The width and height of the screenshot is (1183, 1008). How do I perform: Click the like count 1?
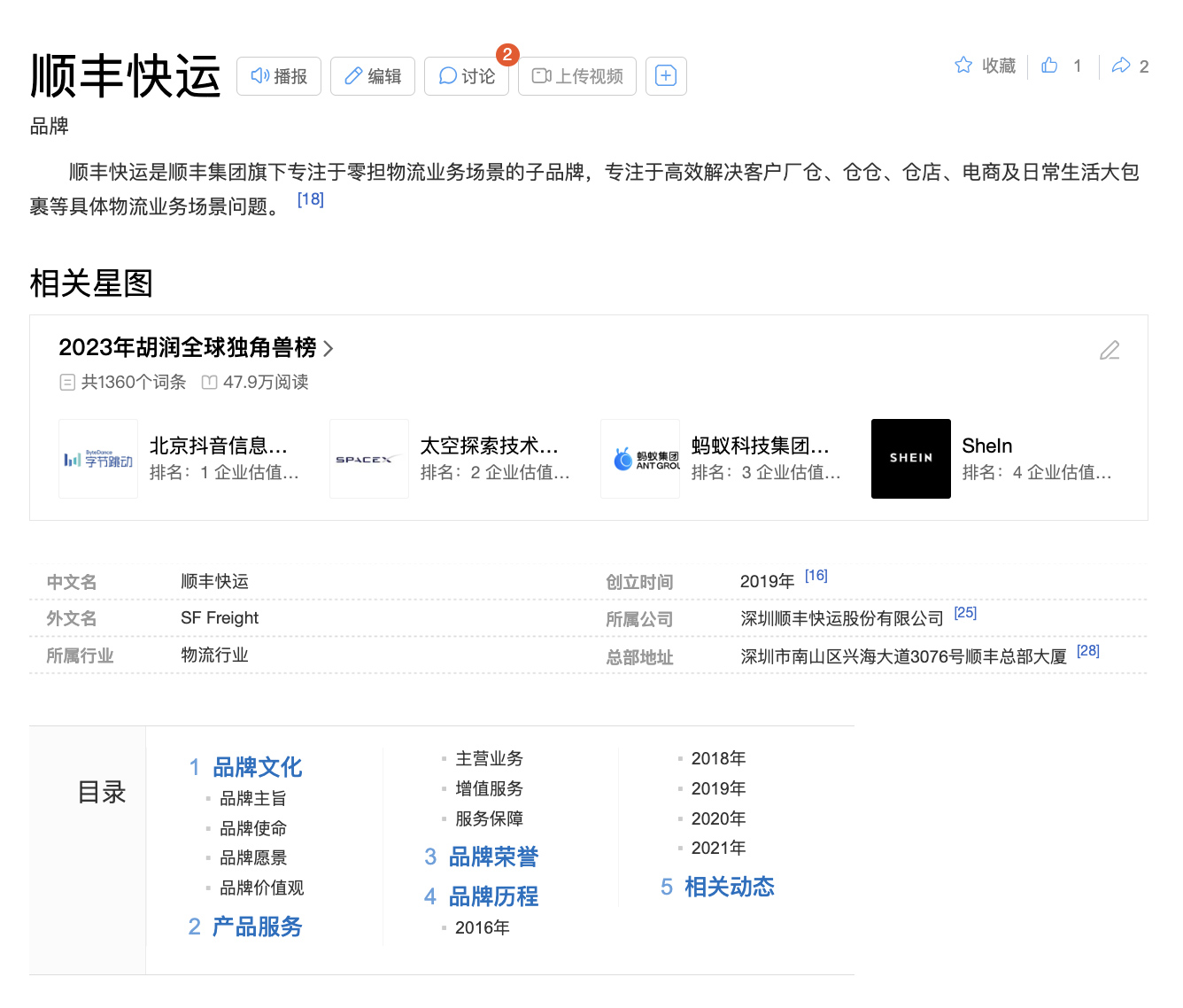point(1078,66)
